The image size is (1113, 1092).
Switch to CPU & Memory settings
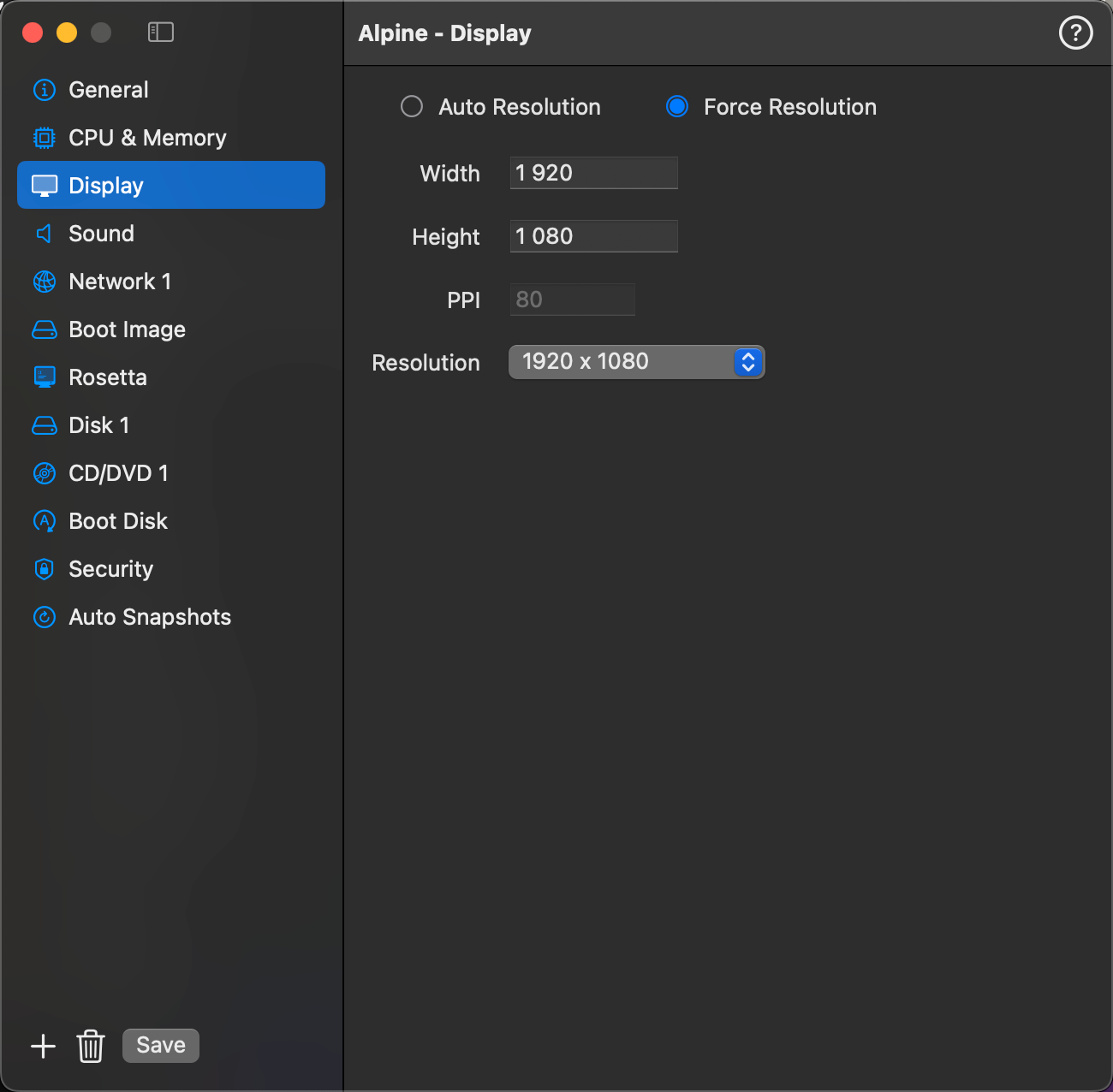(x=147, y=138)
